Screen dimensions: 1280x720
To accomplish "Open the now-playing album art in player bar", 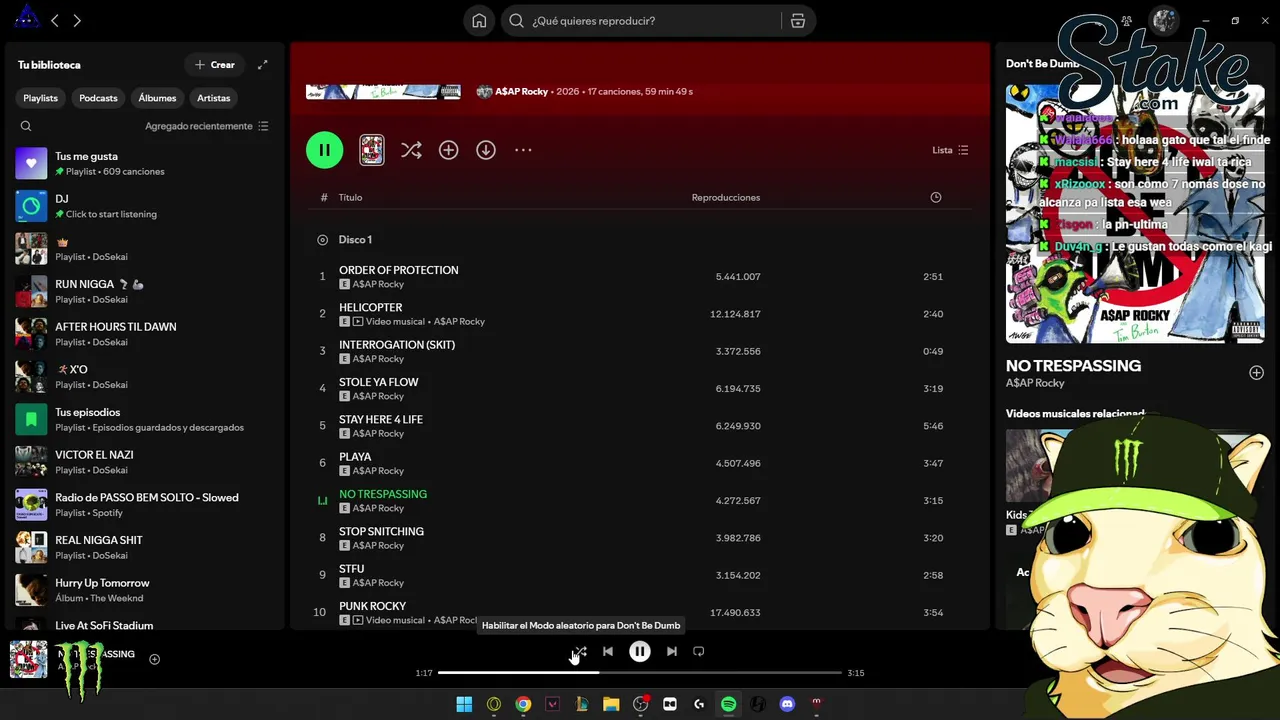I will (28, 659).
